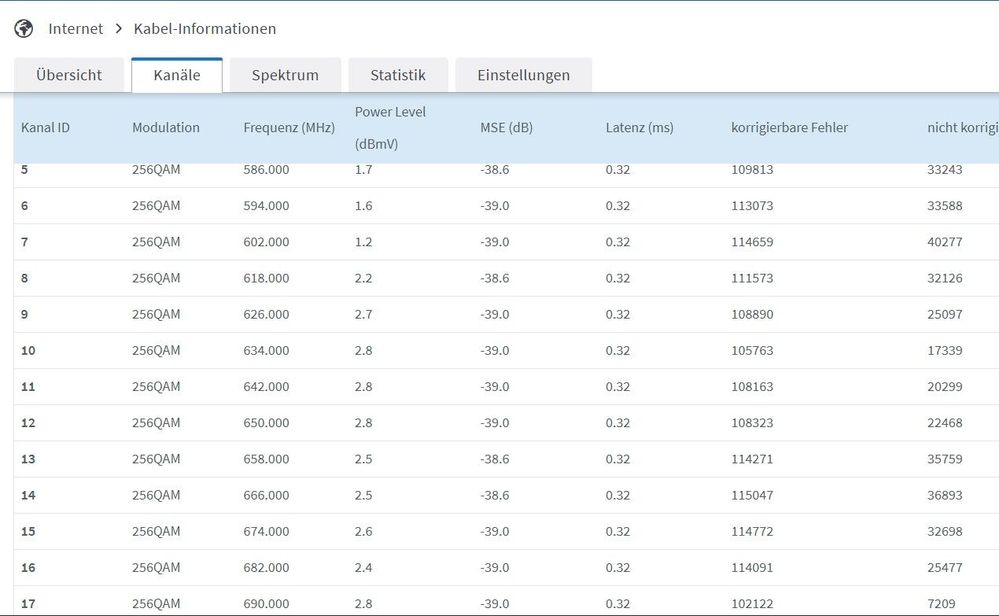
Task: Select channel 7's correctable errors value 114659
Action: [x=752, y=242]
